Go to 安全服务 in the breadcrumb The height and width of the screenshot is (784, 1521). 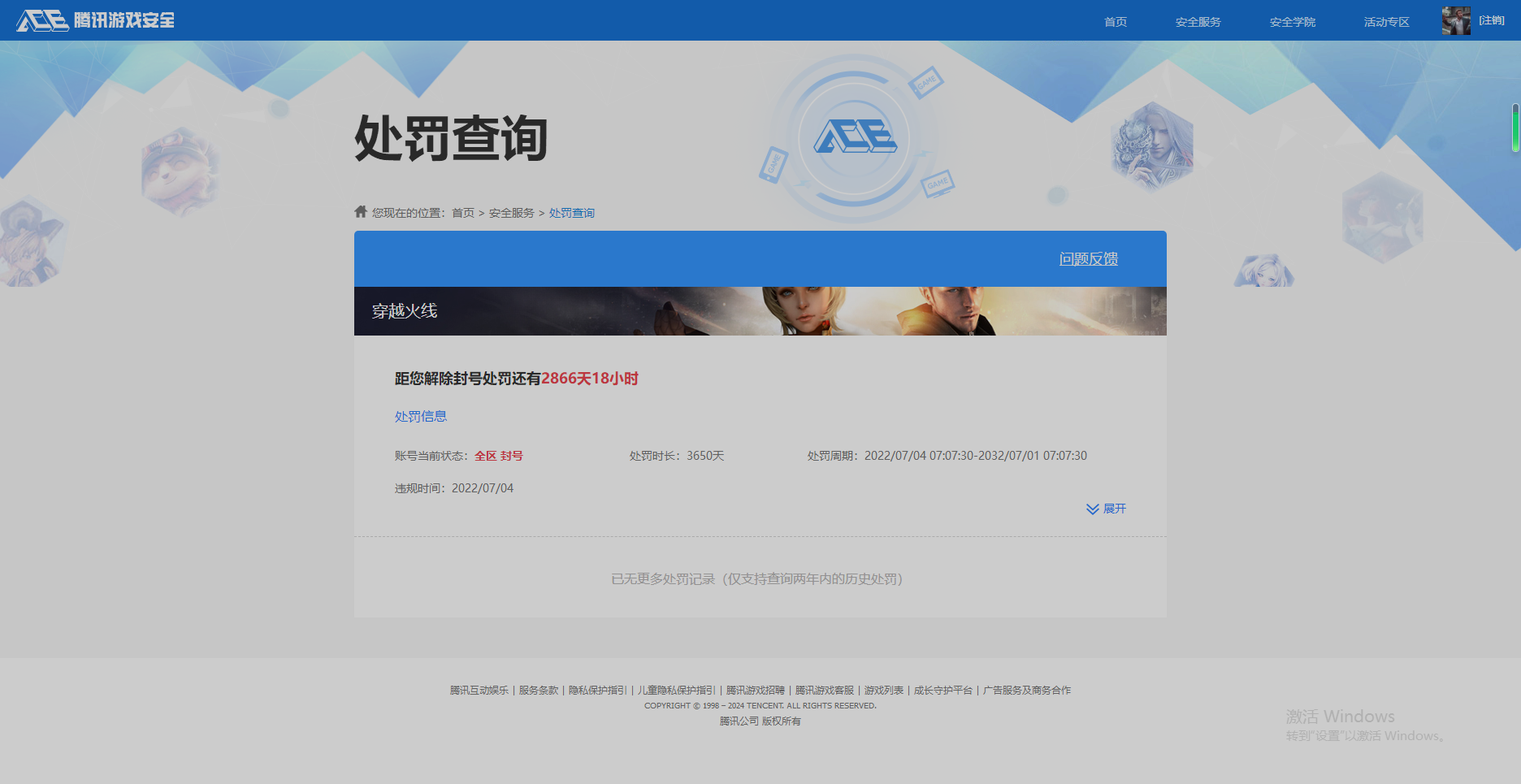click(x=511, y=213)
